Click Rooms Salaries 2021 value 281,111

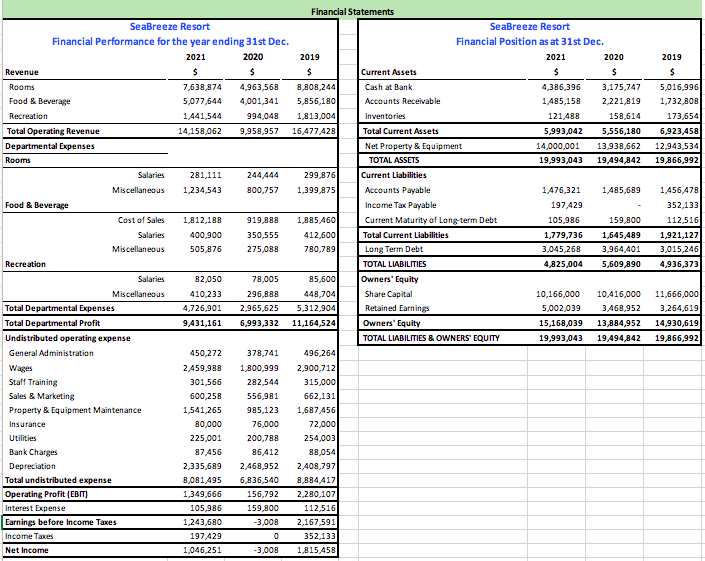pos(205,175)
